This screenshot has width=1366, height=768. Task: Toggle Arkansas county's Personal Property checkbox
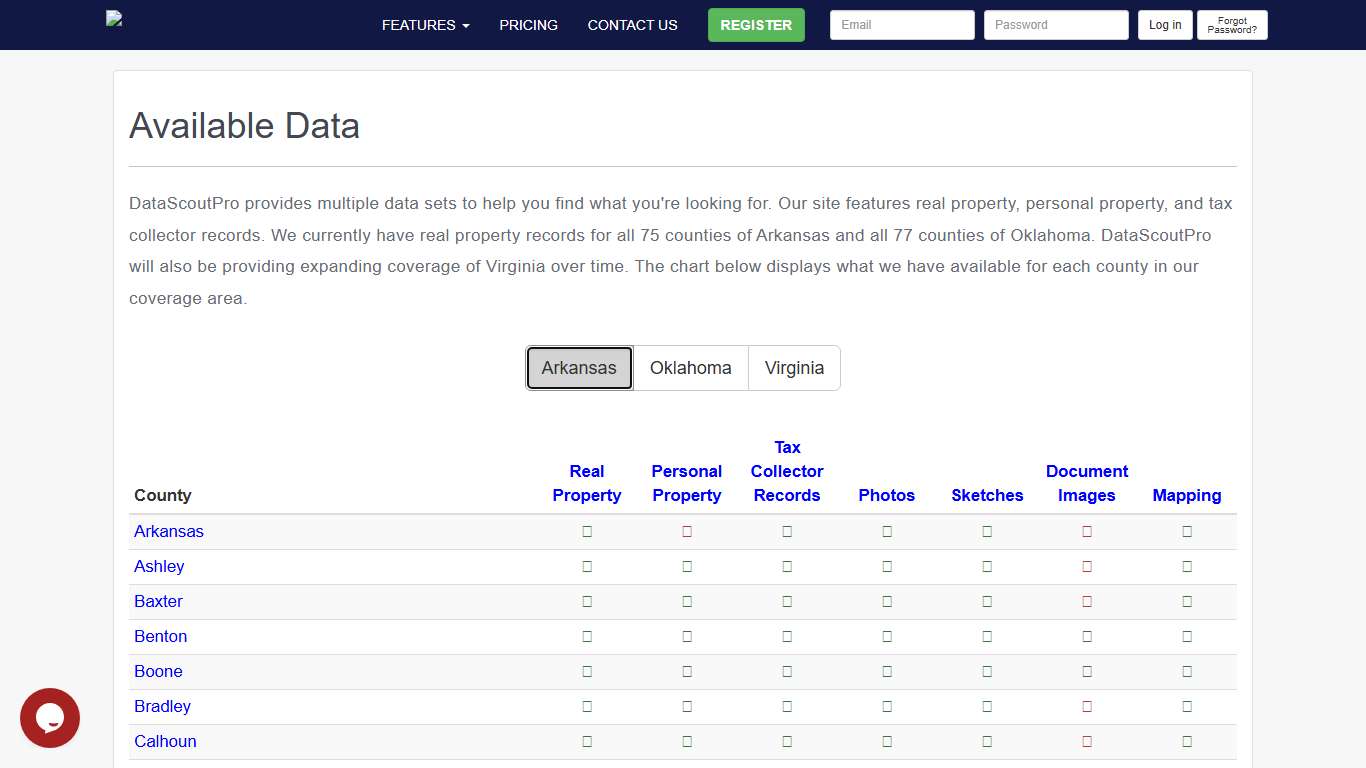point(687,531)
